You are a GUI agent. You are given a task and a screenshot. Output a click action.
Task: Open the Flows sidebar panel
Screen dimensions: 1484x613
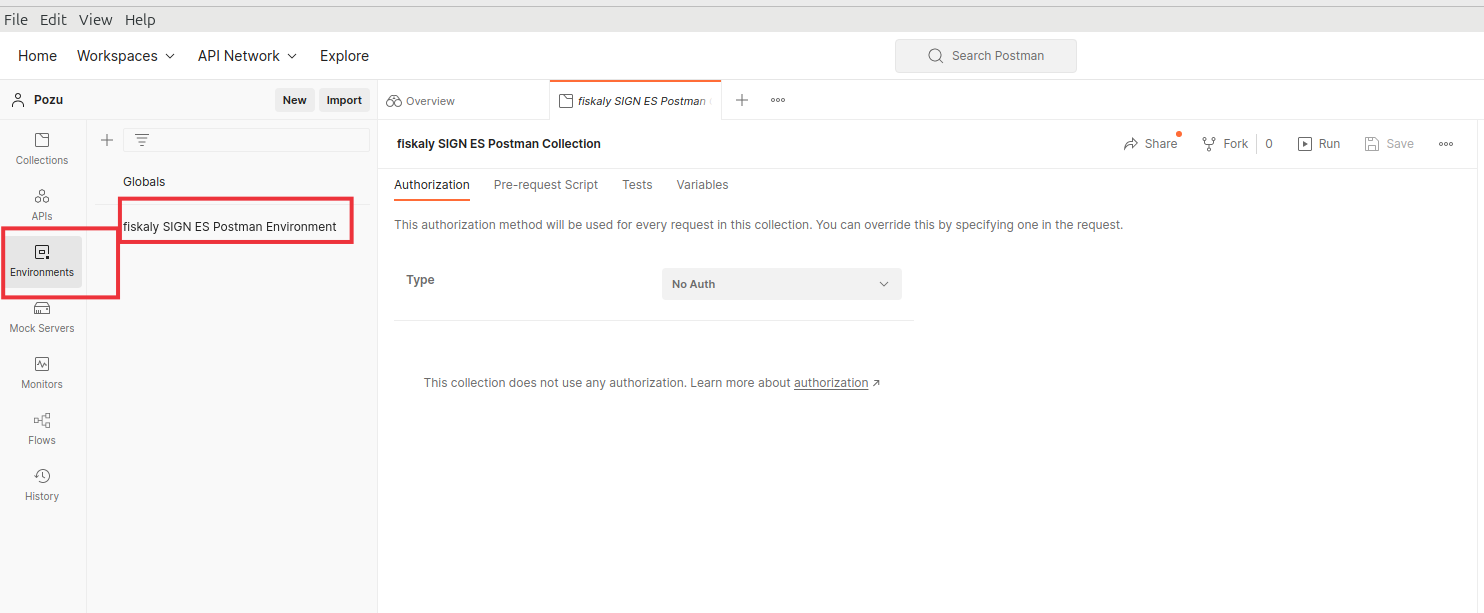click(42, 429)
